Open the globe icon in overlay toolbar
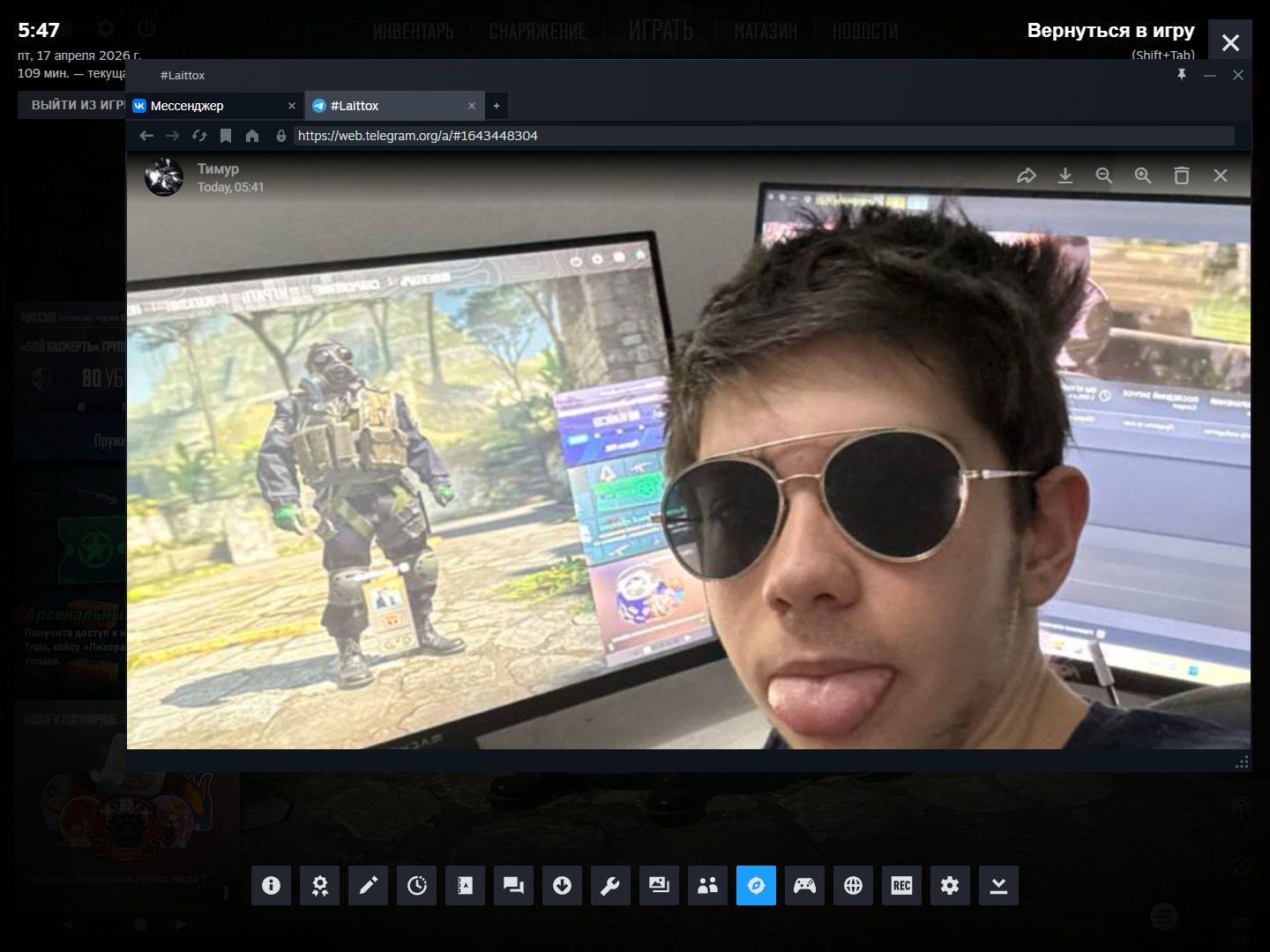This screenshot has height=952, width=1270. click(853, 885)
